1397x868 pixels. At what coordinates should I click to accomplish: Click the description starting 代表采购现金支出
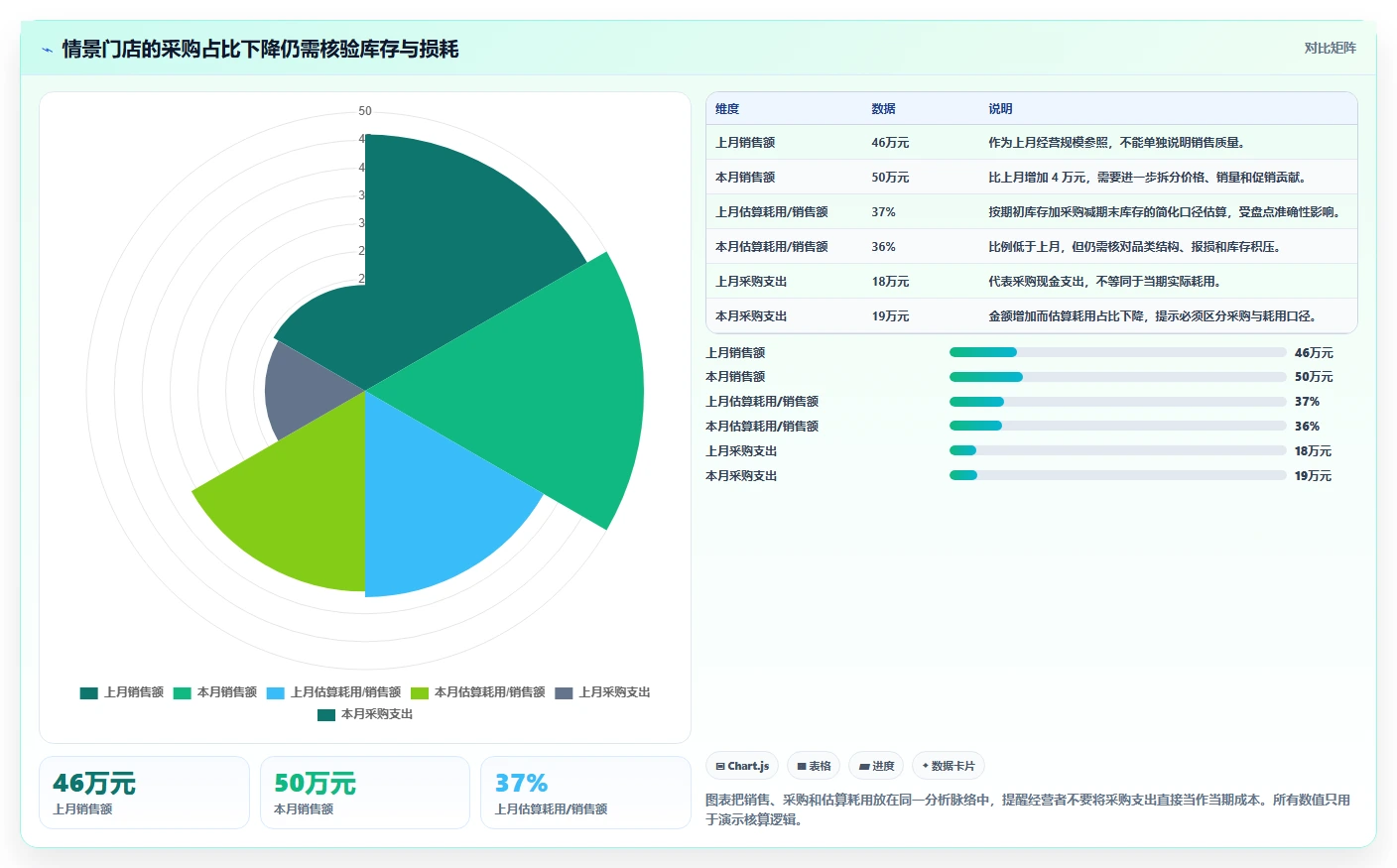click(1104, 282)
